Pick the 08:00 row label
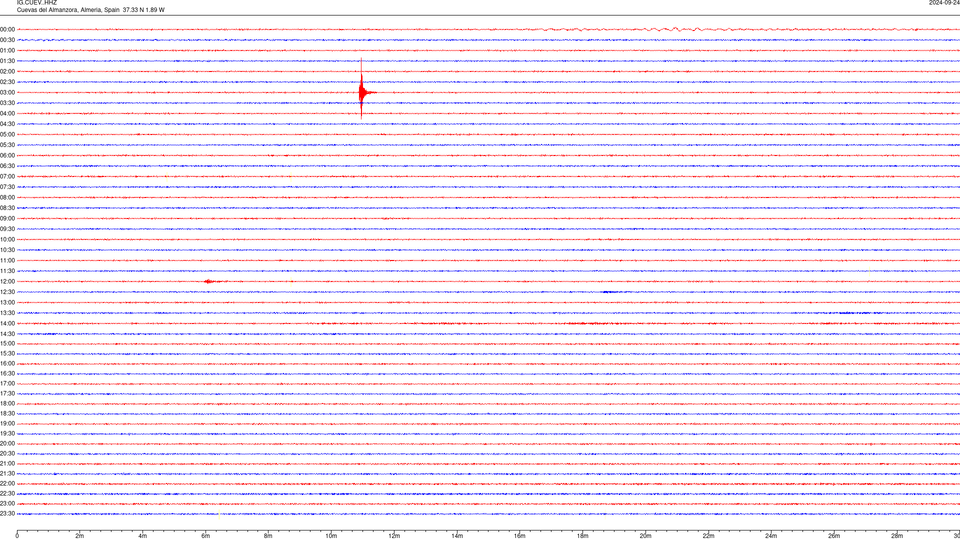This screenshot has width=960, height=540. point(7,197)
